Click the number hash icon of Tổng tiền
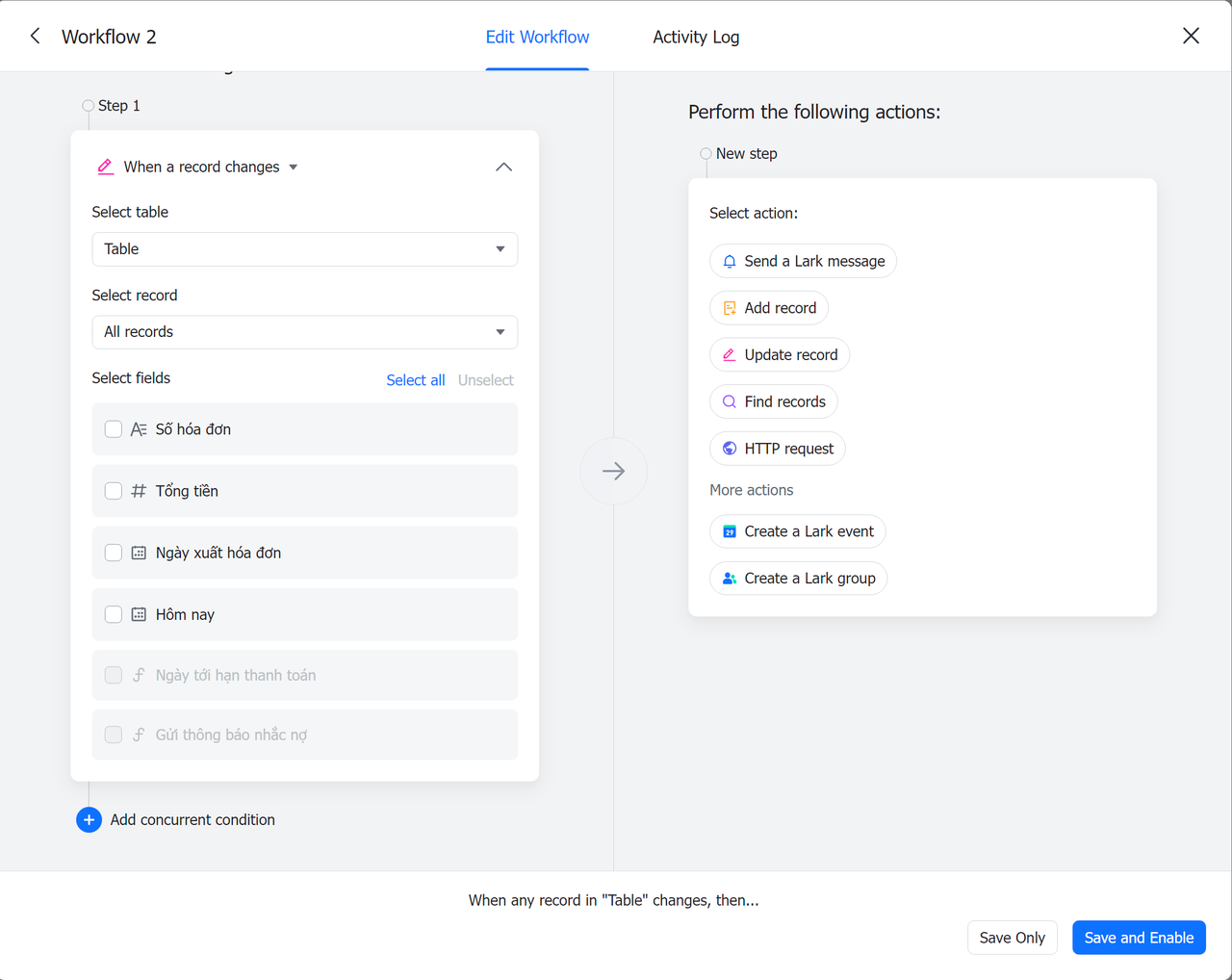The width and height of the screenshot is (1232, 980). click(139, 491)
